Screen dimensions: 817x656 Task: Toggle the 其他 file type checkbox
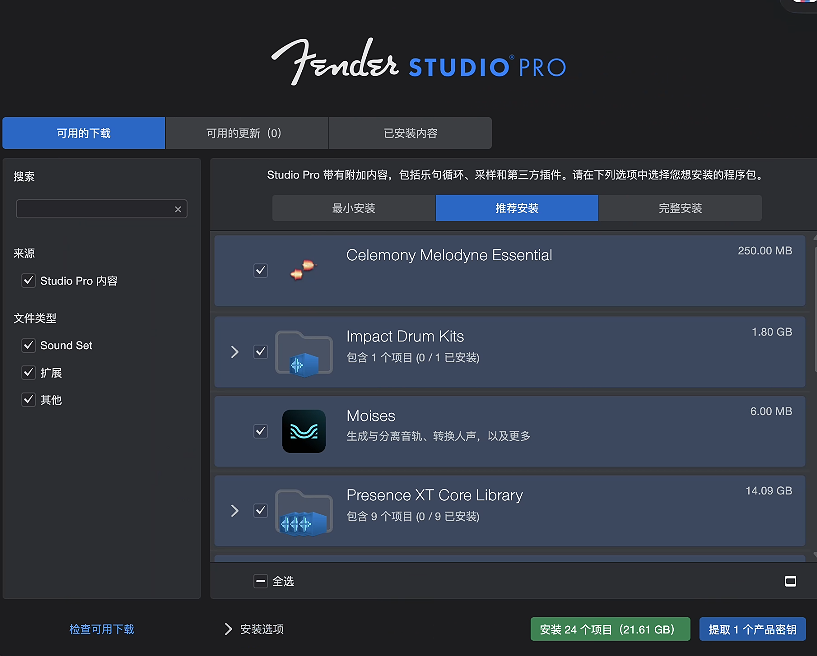[28, 400]
